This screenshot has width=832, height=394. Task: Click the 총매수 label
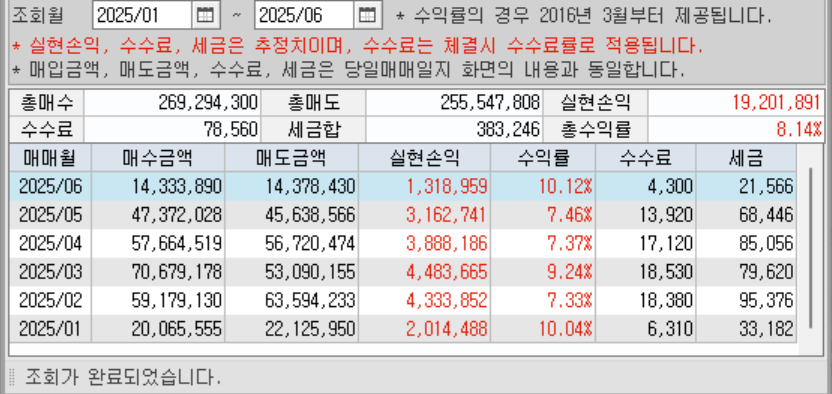point(47,102)
